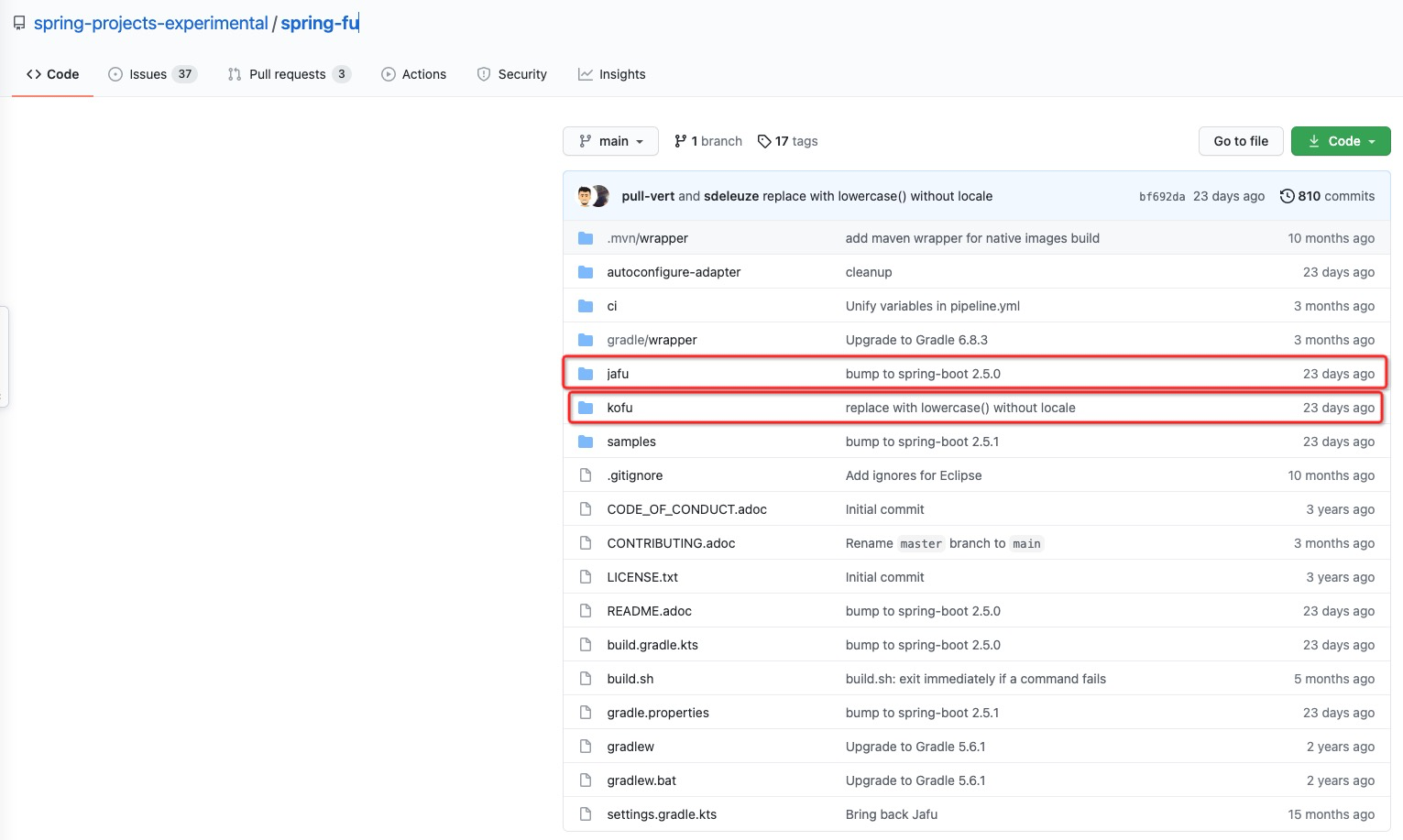
Task: Open 'cleanup' commit message
Action: pos(869,272)
